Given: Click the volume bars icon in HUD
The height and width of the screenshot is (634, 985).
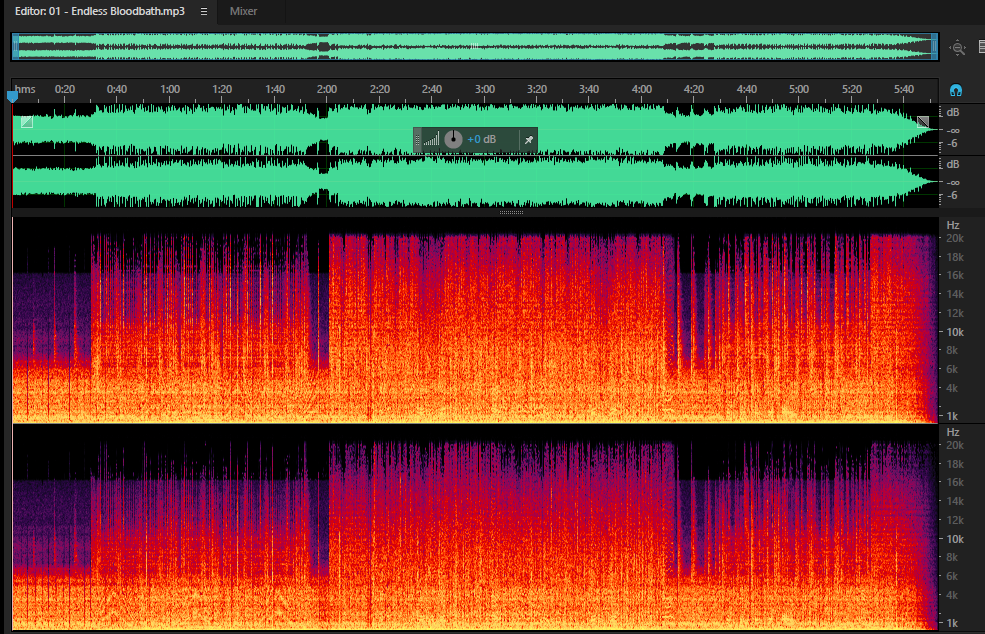Looking at the screenshot, I should [x=431, y=139].
